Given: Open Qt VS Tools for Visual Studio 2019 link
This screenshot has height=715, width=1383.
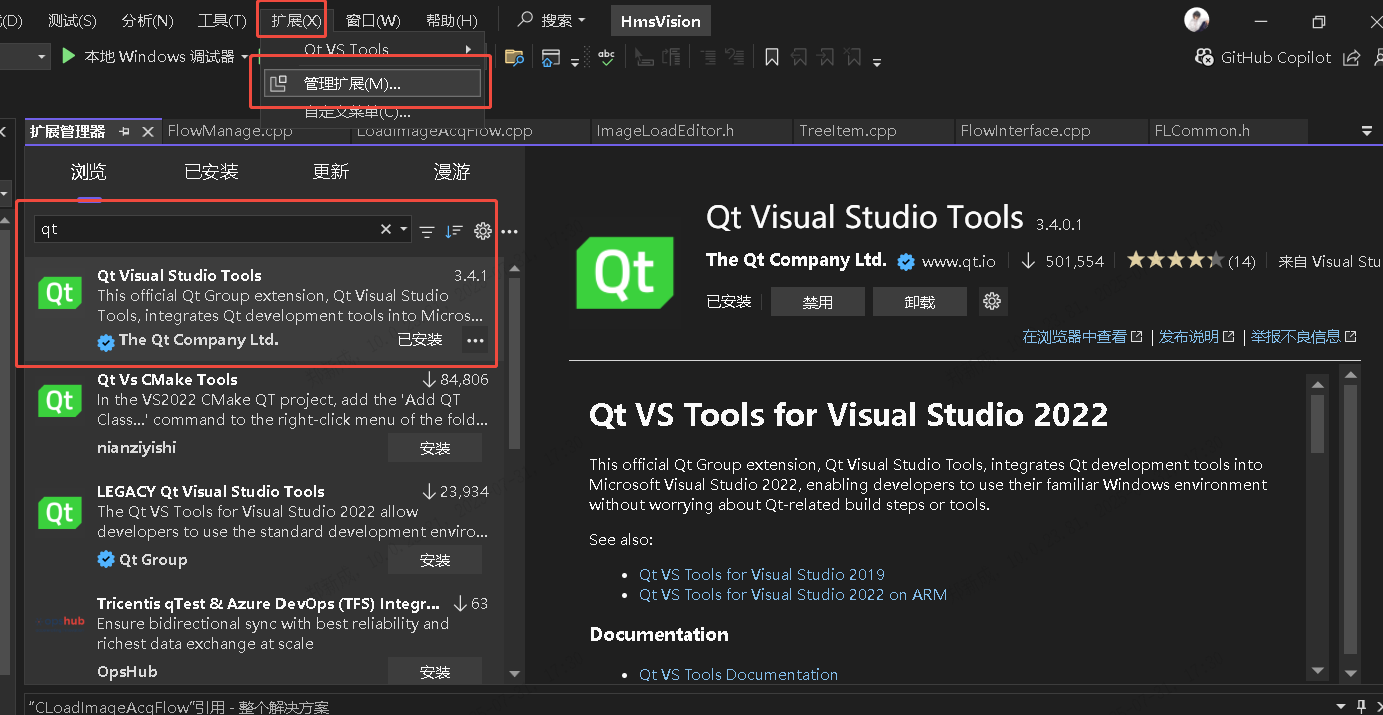Looking at the screenshot, I should click(762, 574).
